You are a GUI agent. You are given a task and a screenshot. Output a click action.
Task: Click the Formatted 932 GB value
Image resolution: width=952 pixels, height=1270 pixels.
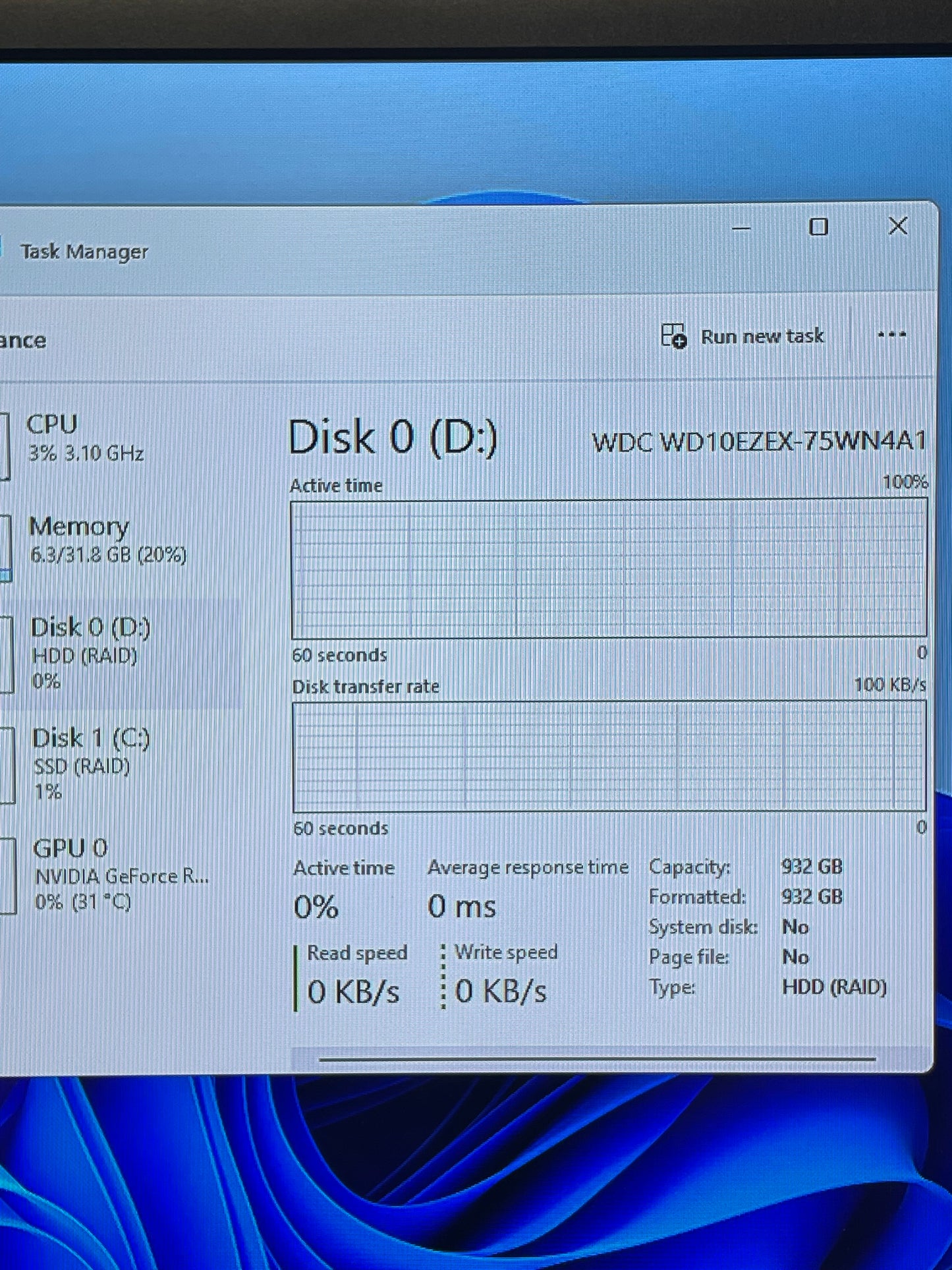point(812,896)
